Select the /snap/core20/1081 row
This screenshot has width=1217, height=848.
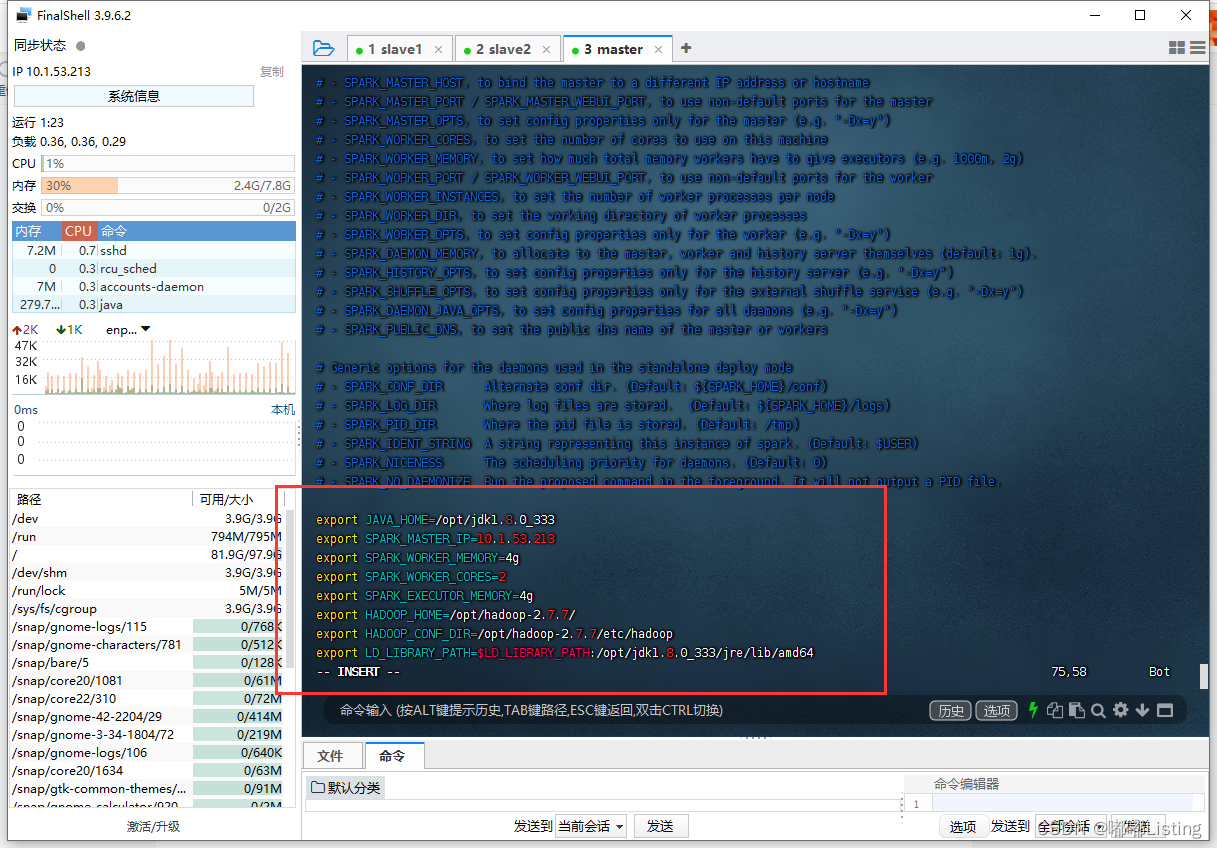tap(148, 681)
